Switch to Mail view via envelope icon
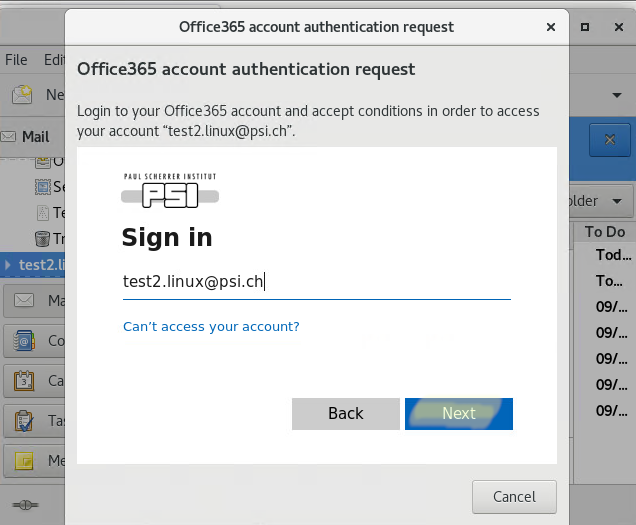Viewport: 636px width, 525px height. coord(24,301)
